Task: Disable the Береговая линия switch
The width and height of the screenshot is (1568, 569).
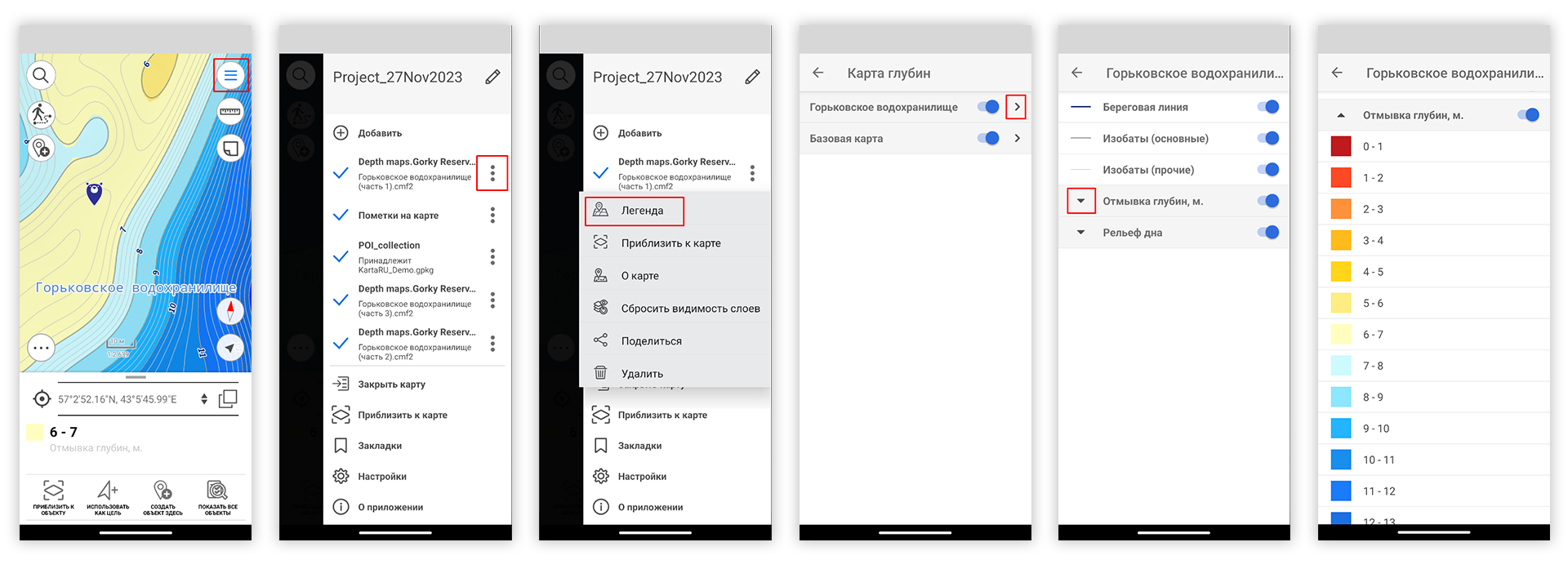Action: (1267, 107)
